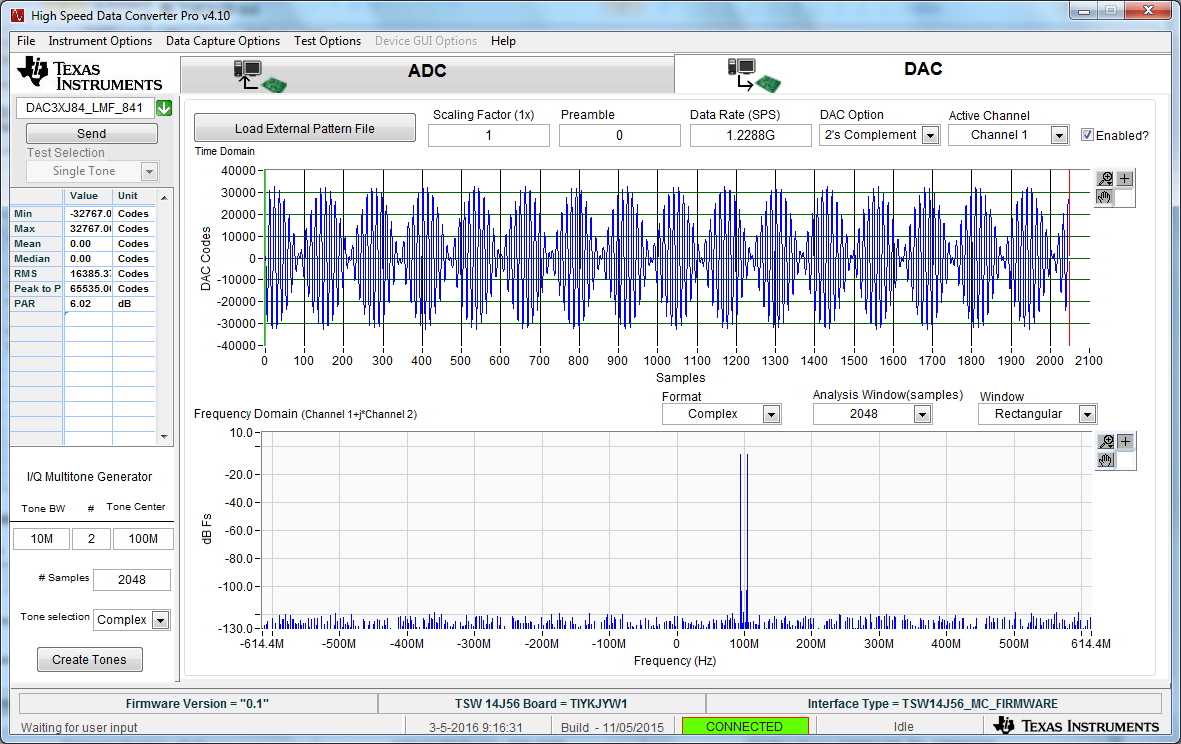This screenshot has height=744, width=1181.
Task: Click the Scaling Factor input field
Action: (x=489, y=136)
